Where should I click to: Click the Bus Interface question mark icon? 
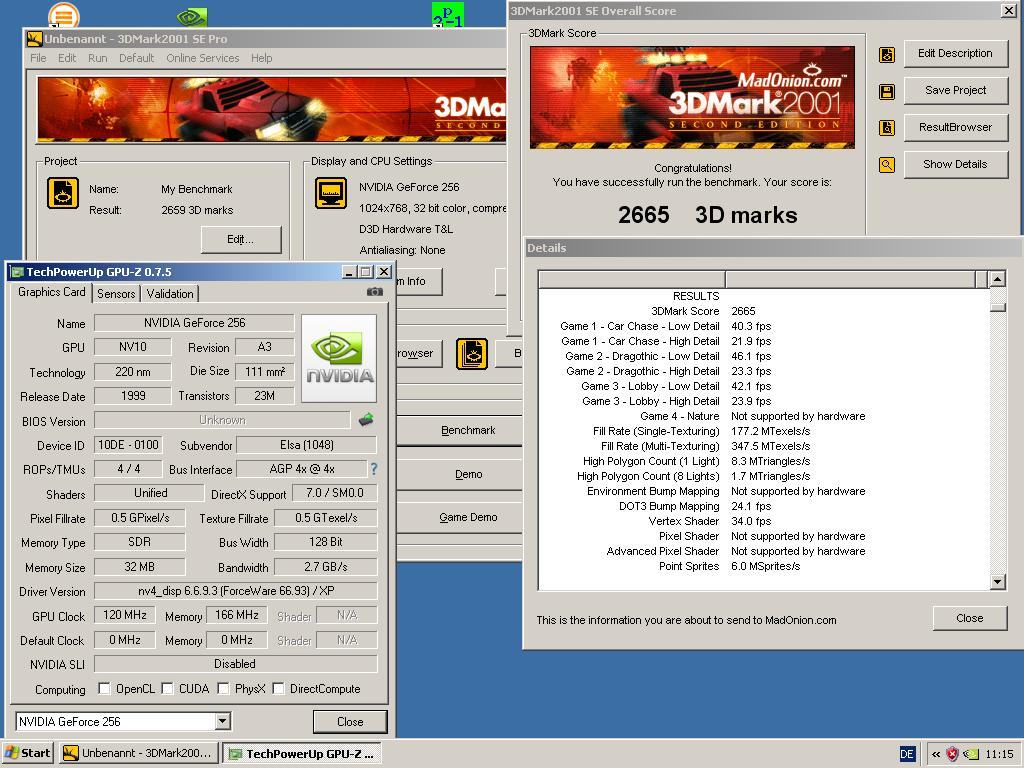pyautogui.click(x=374, y=469)
